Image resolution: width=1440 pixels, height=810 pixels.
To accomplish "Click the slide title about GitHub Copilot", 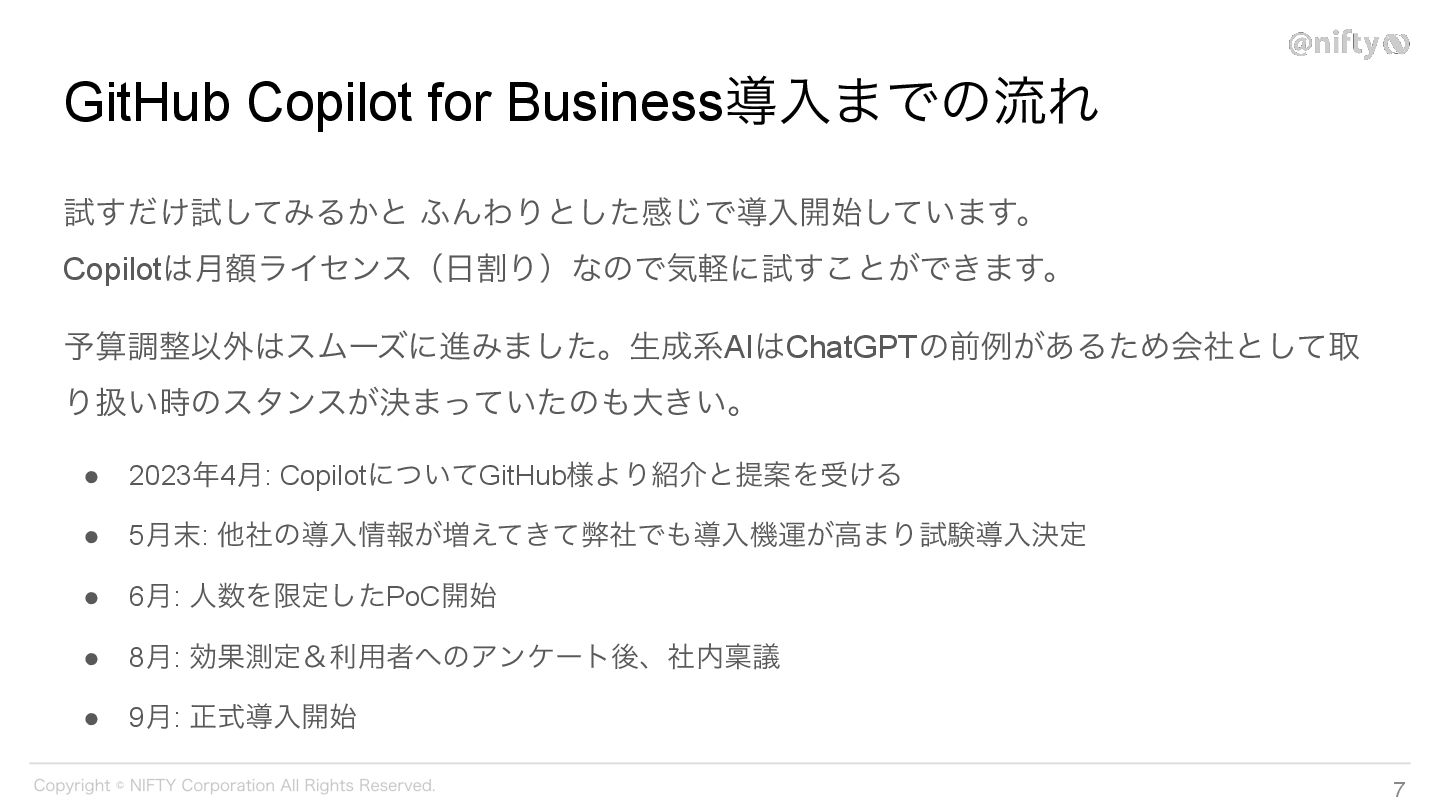I will pos(581,103).
